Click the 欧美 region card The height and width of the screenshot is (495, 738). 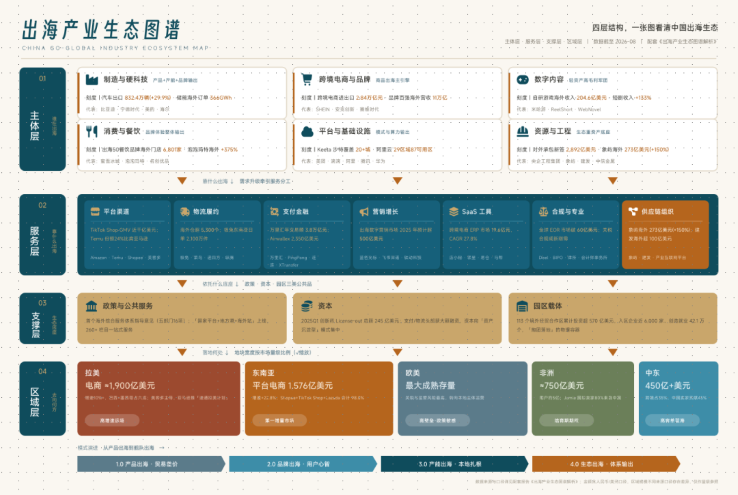point(463,399)
